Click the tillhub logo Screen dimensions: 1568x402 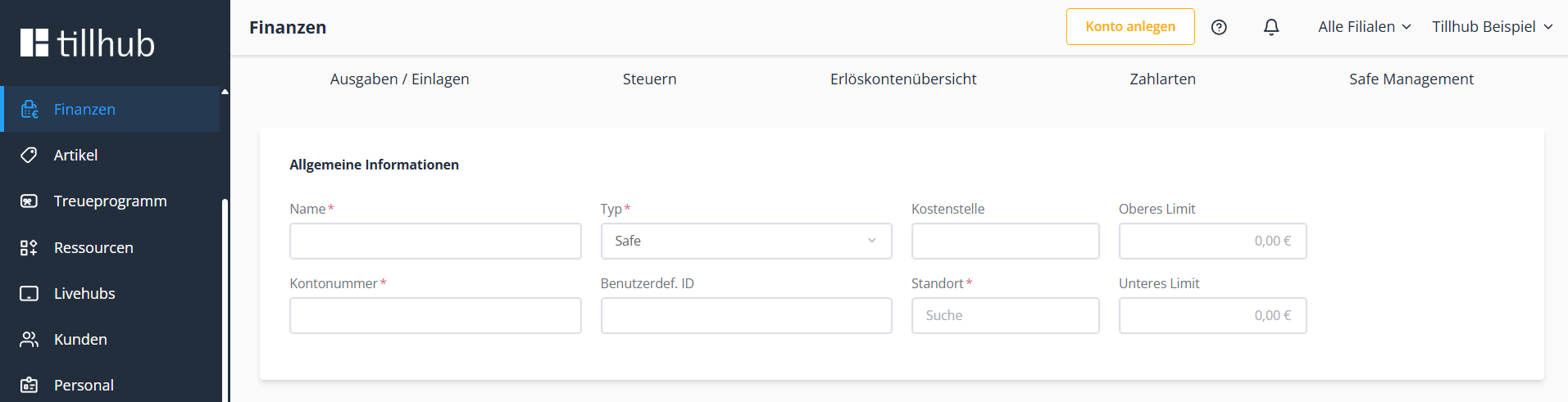pyautogui.click(x=88, y=43)
